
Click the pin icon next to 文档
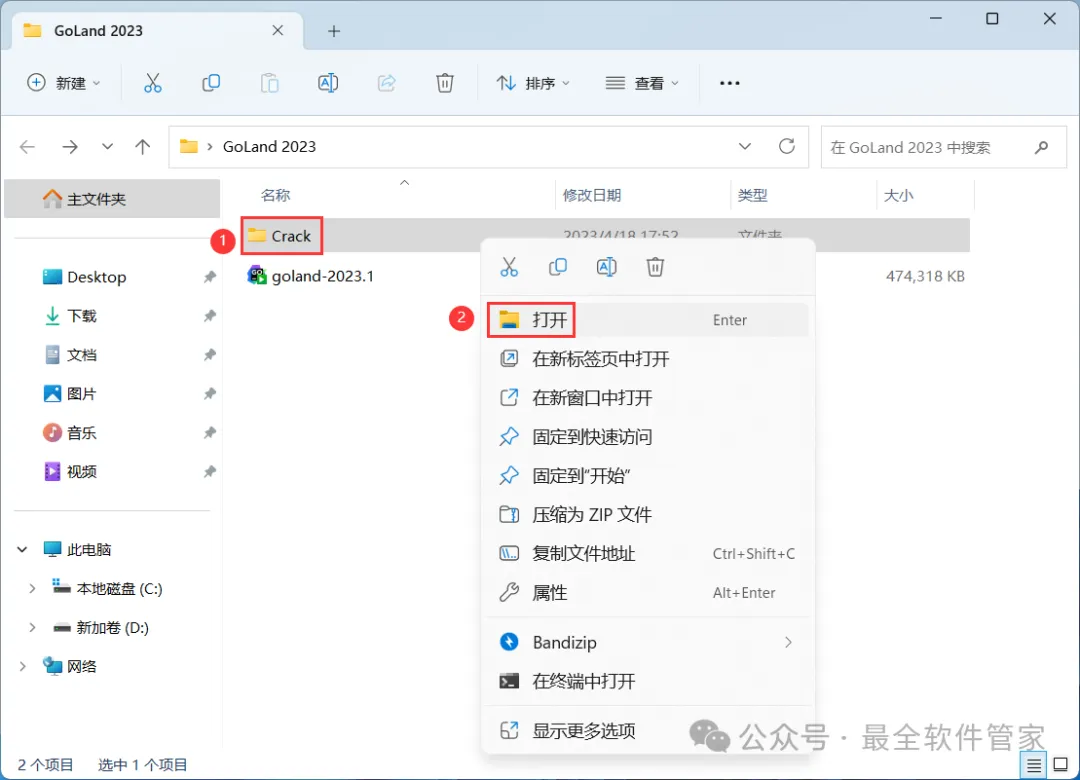tap(209, 355)
